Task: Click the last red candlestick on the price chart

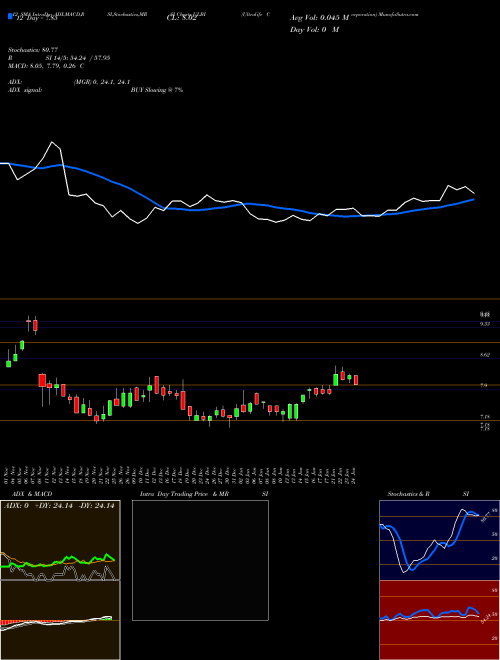Action: 356,380
